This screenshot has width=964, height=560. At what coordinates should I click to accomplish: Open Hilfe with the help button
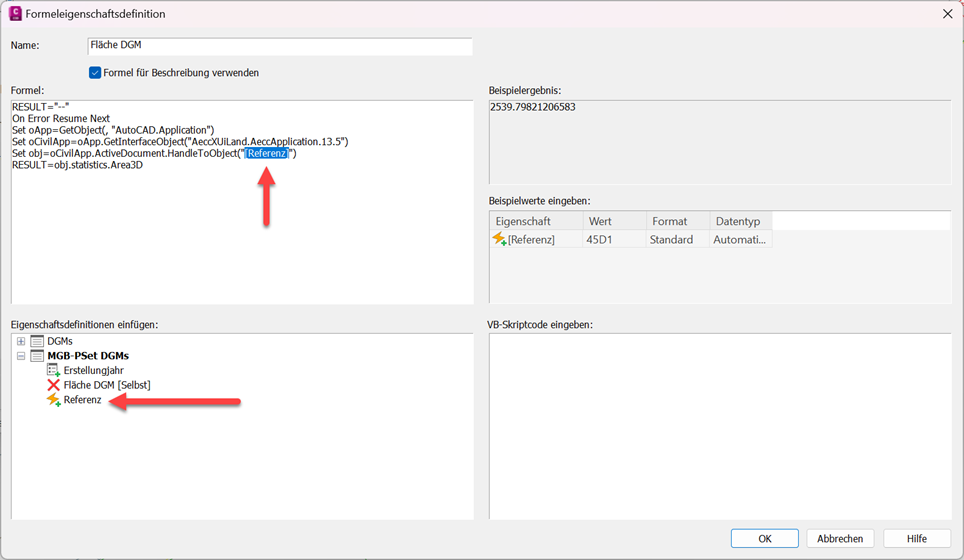[x=916, y=538]
